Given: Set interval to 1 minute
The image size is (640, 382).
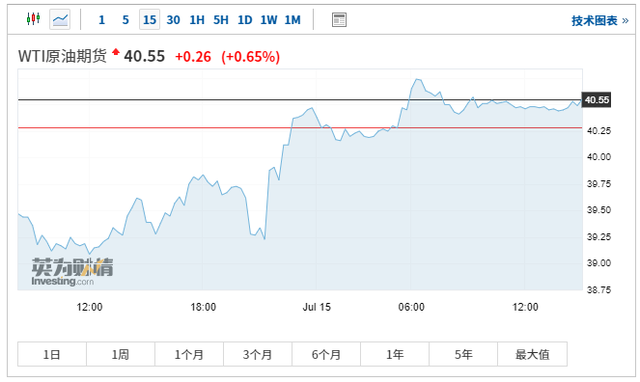Looking at the screenshot, I should pyautogui.click(x=102, y=20).
